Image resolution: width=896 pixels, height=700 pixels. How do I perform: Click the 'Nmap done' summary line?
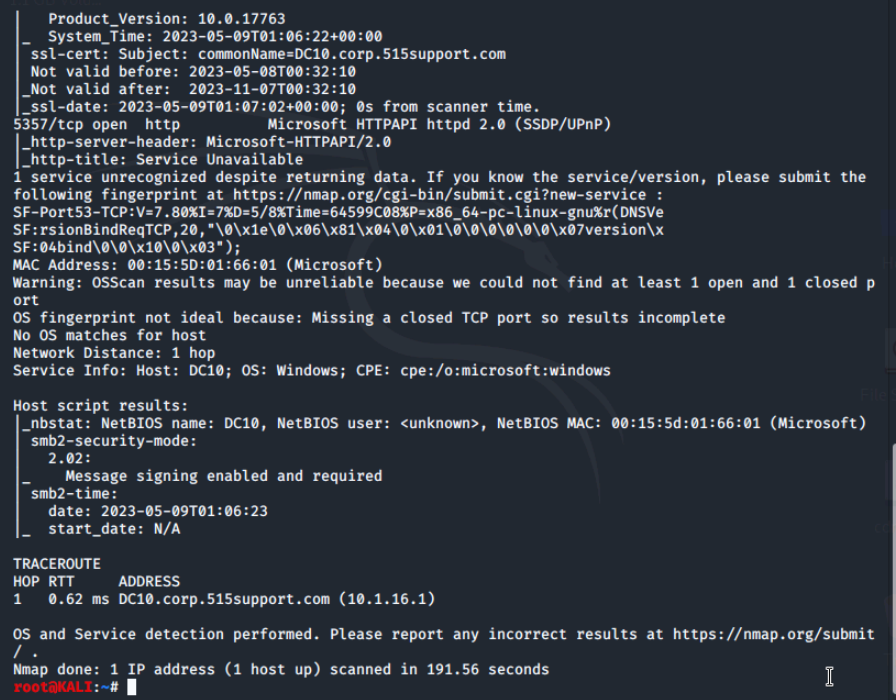coord(281,669)
